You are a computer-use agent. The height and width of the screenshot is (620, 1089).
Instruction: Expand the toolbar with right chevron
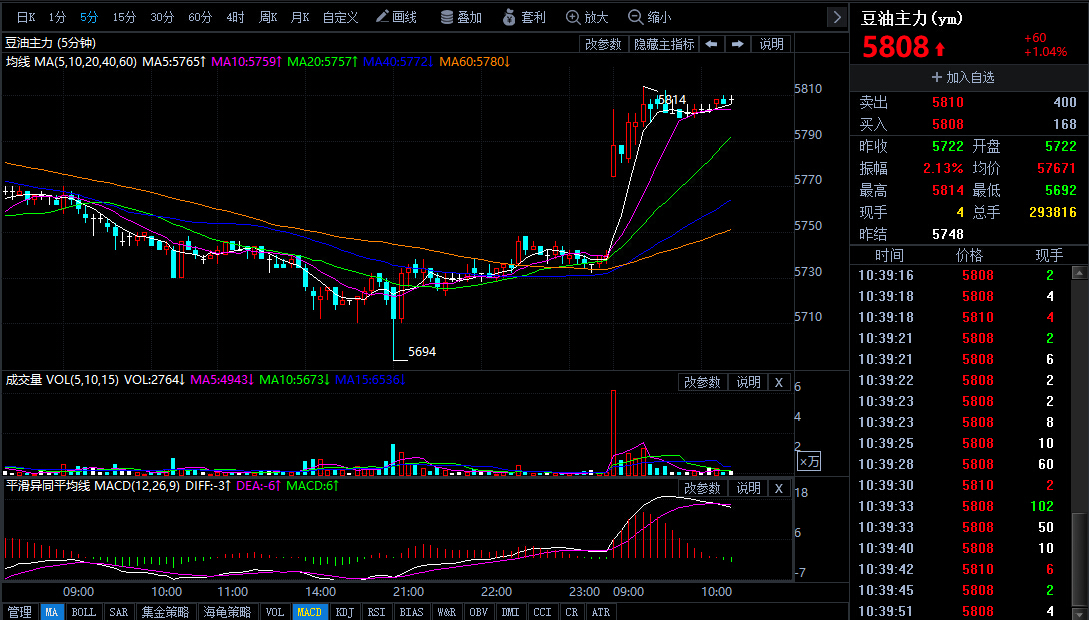click(x=836, y=17)
